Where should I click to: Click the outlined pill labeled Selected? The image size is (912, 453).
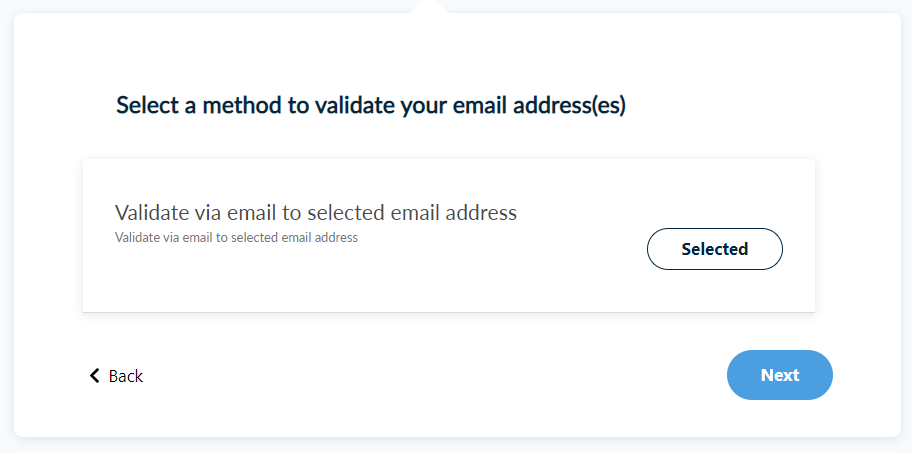[715, 249]
